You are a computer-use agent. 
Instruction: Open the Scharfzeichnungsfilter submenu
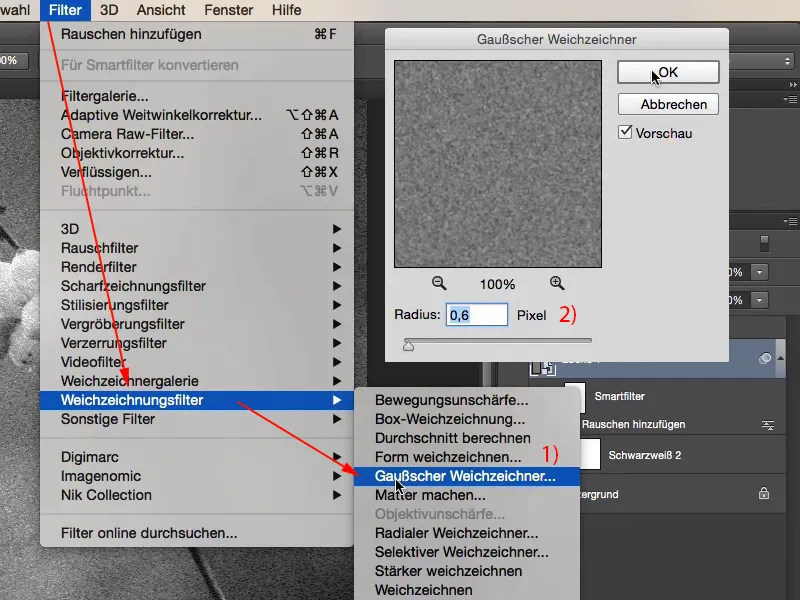click(x=196, y=286)
